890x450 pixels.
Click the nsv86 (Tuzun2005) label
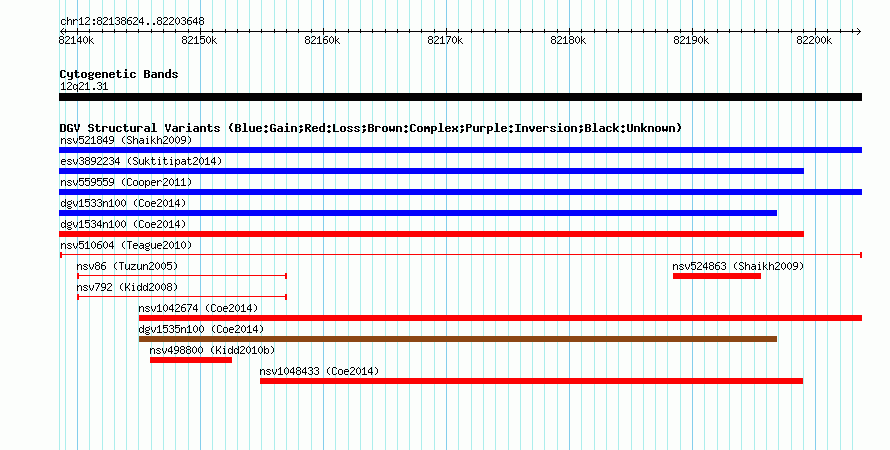click(127, 266)
